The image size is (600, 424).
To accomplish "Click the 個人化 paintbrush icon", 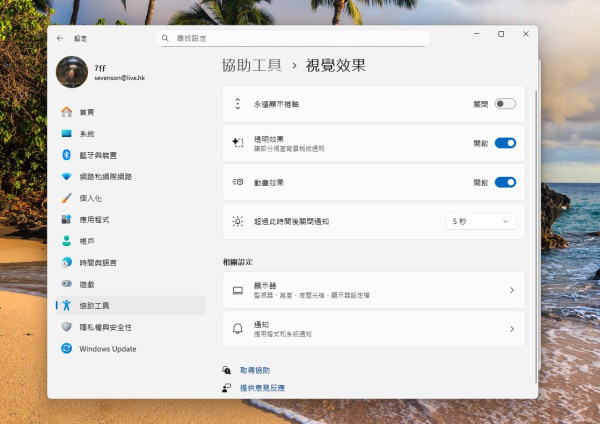I will 67,198.
